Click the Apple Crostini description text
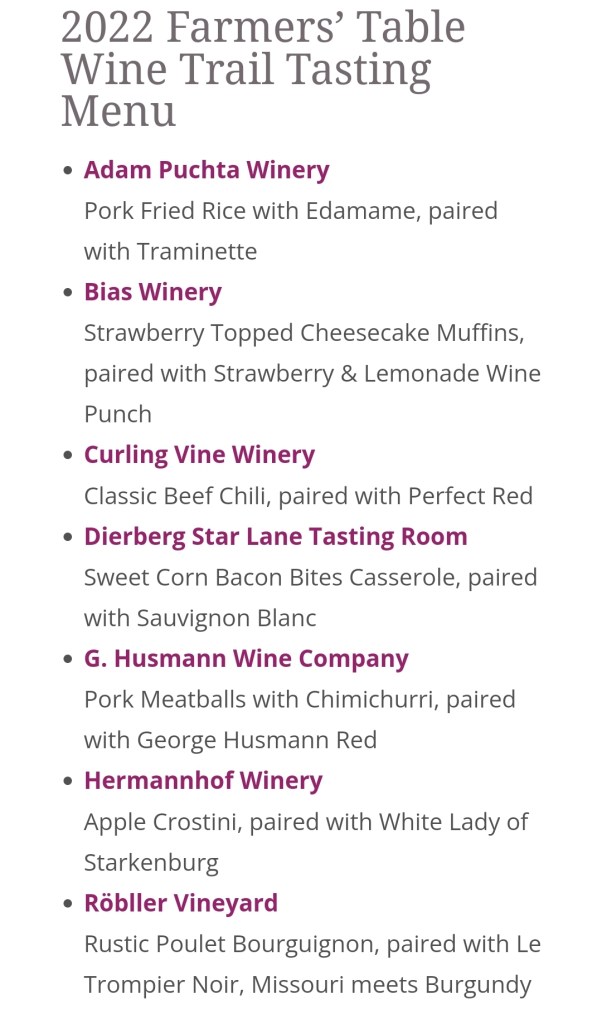The image size is (602, 1024). (163, 822)
